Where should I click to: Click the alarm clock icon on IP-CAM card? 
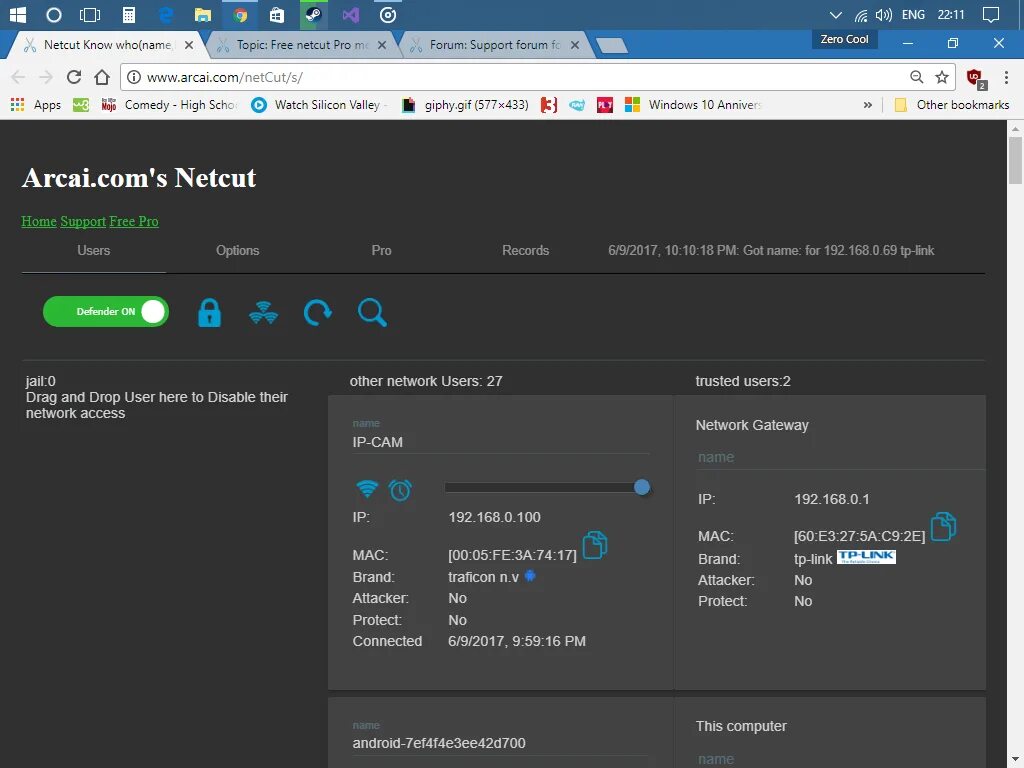click(400, 490)
